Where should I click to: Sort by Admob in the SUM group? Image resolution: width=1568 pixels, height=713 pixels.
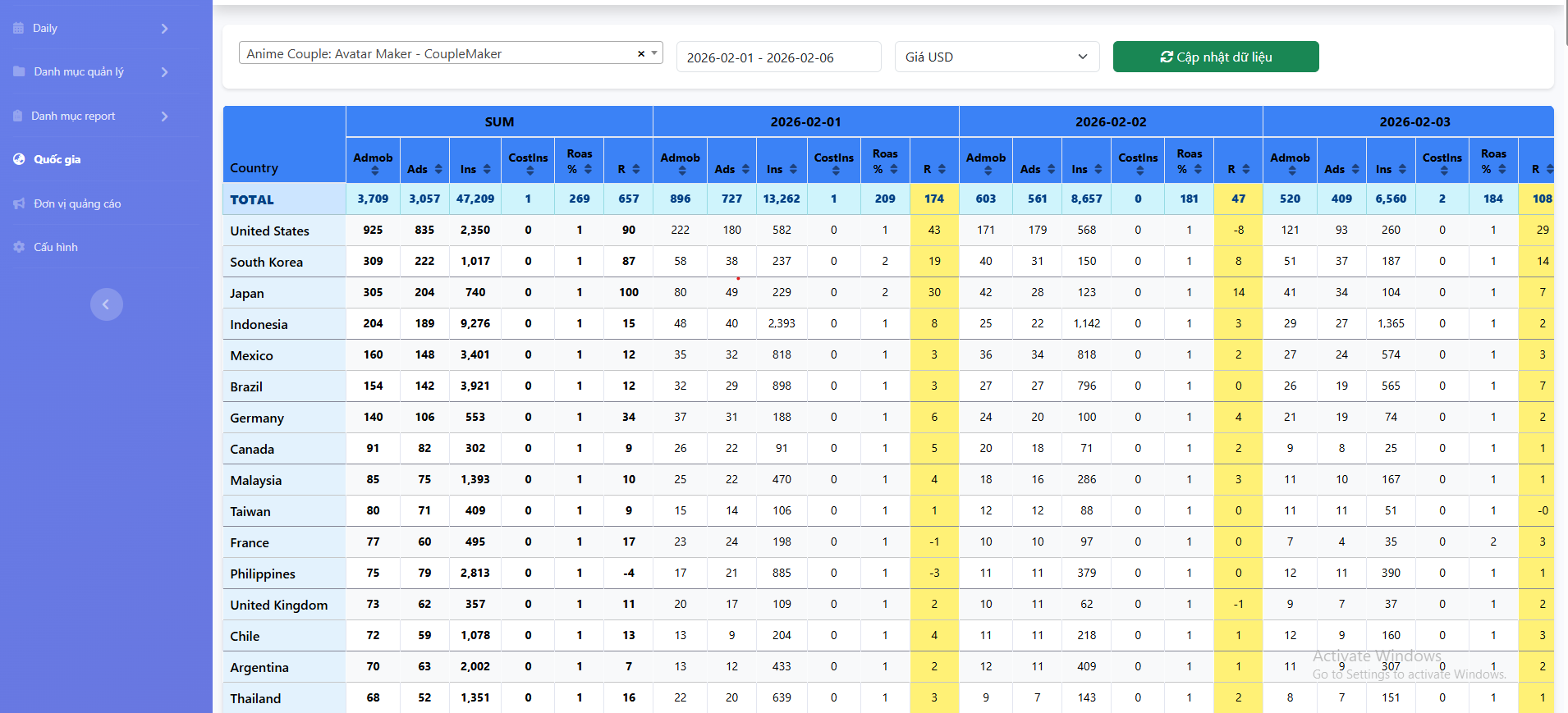[x=373, y=162]
